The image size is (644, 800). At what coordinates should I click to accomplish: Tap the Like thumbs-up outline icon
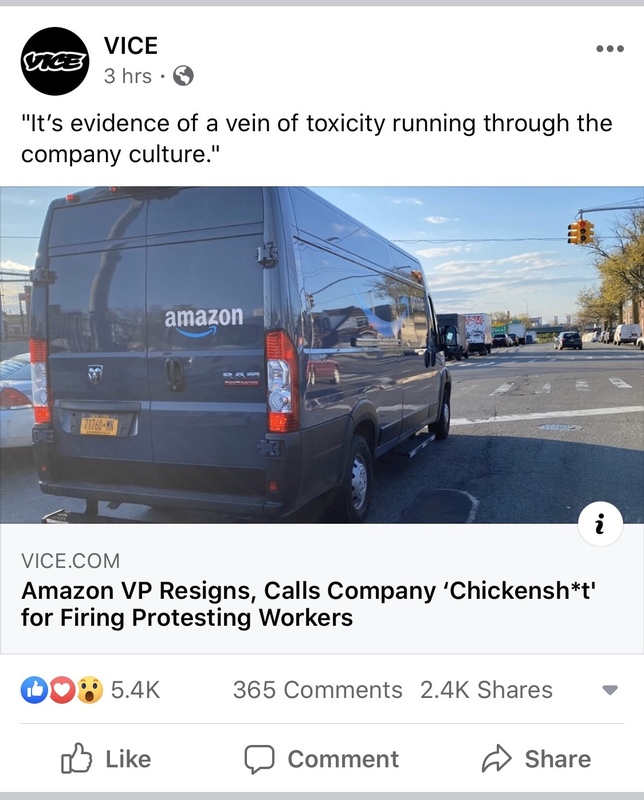point(77,759)
